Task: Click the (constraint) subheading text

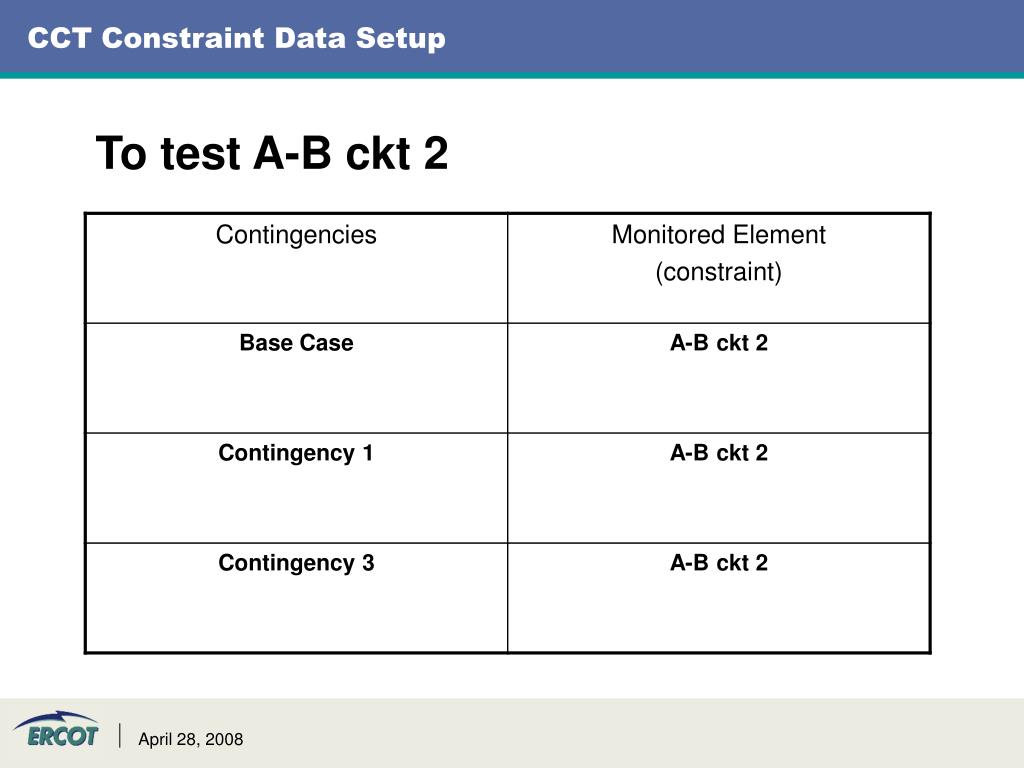Action: 718,272
